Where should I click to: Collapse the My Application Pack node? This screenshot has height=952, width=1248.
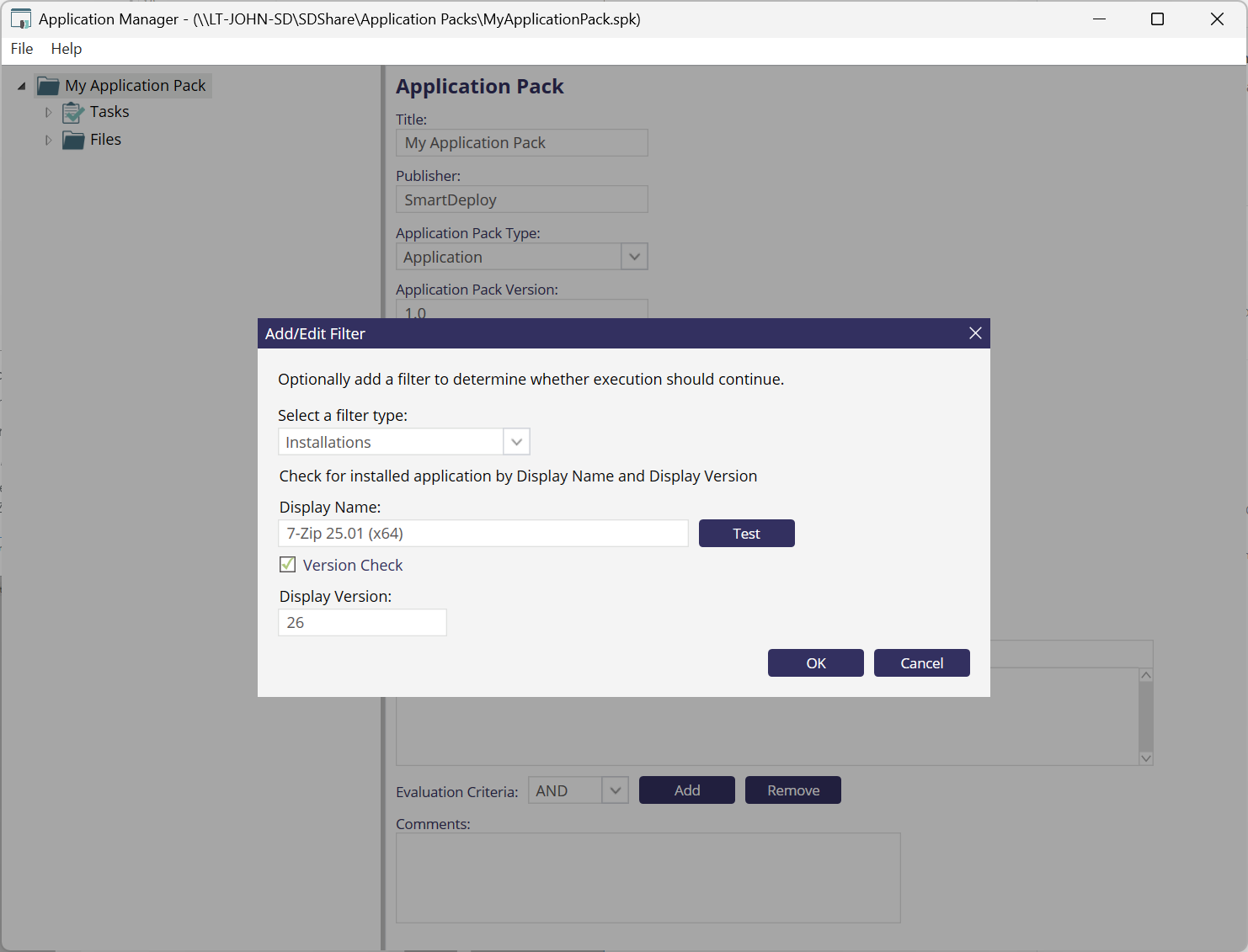pyautogui.click(x=22, y=86)
